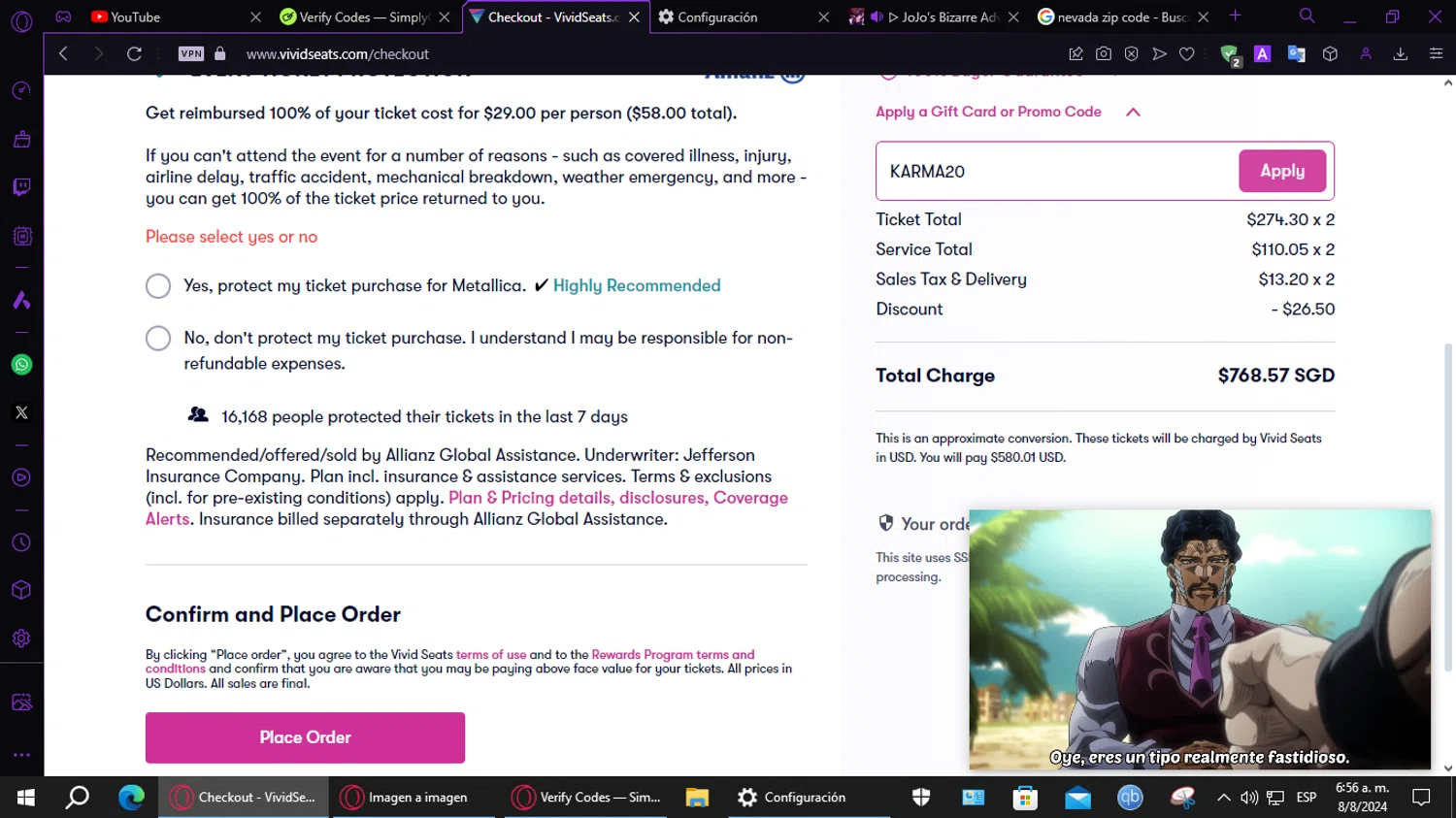Launch Microsoft Edge from taskbar
Screen dimensions: 1456x818
pos(131,798)
